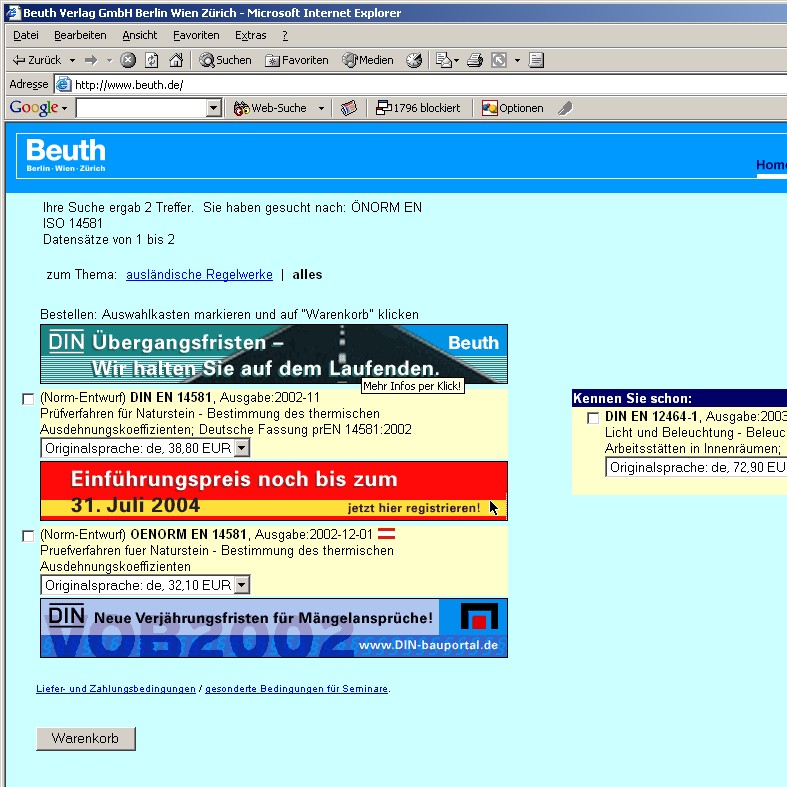Click the fullscreen size icon

pos(499,60)
